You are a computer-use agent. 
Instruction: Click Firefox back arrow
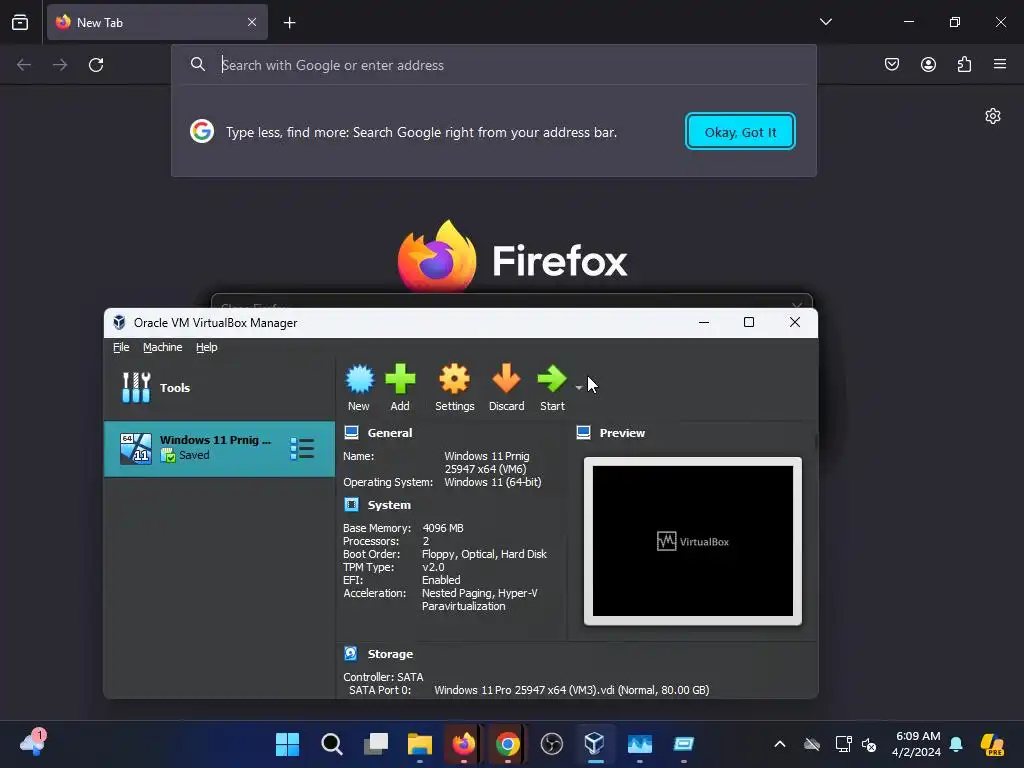24,65
